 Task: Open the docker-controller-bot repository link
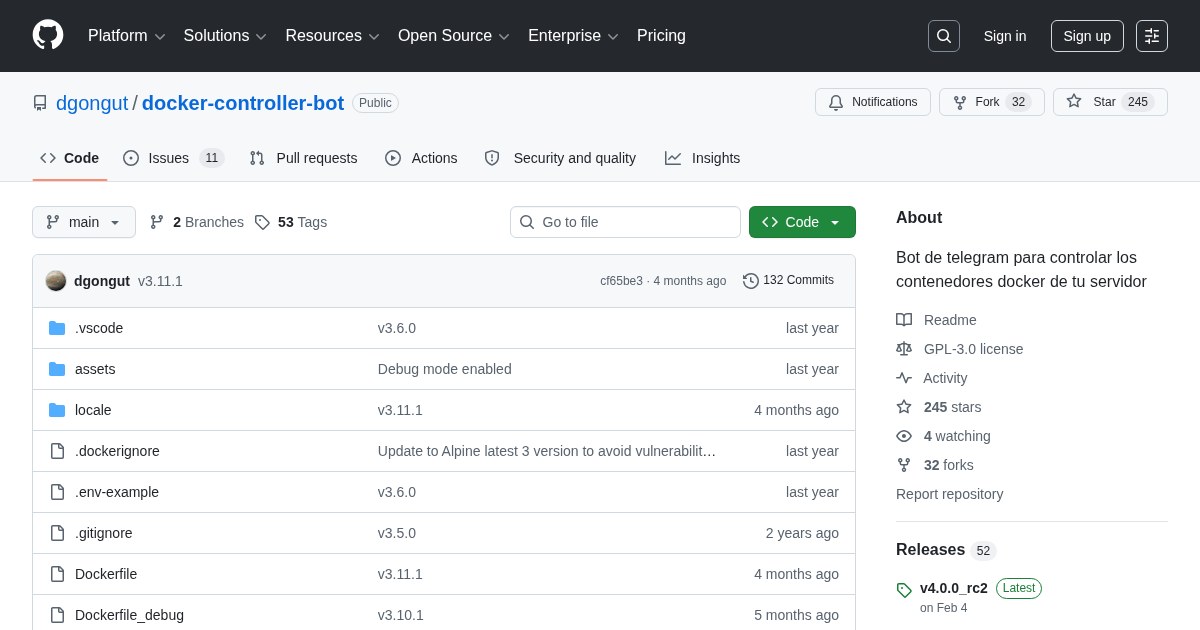point(243,103)
